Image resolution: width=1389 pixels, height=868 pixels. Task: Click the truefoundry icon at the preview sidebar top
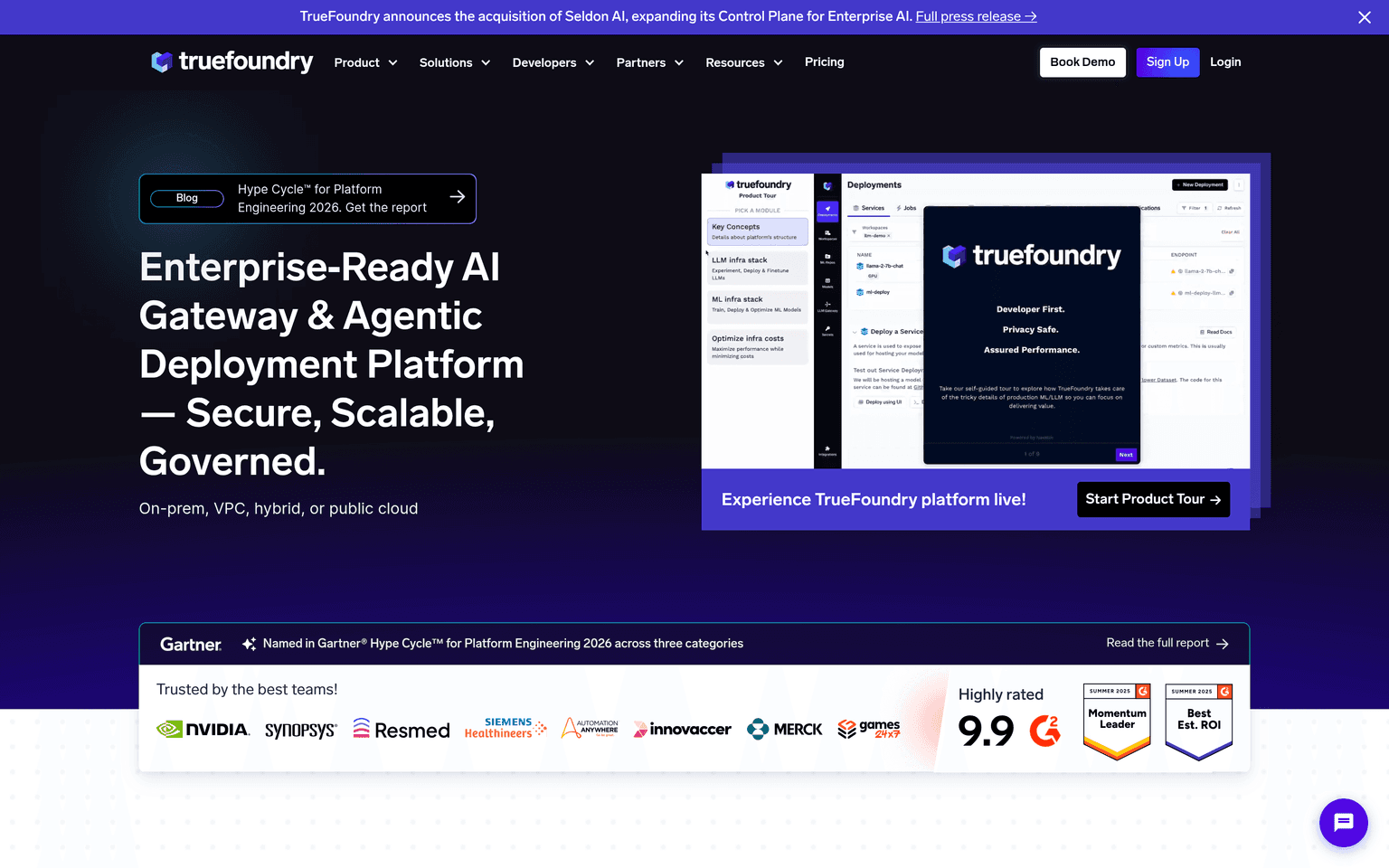tap(827, 185)
